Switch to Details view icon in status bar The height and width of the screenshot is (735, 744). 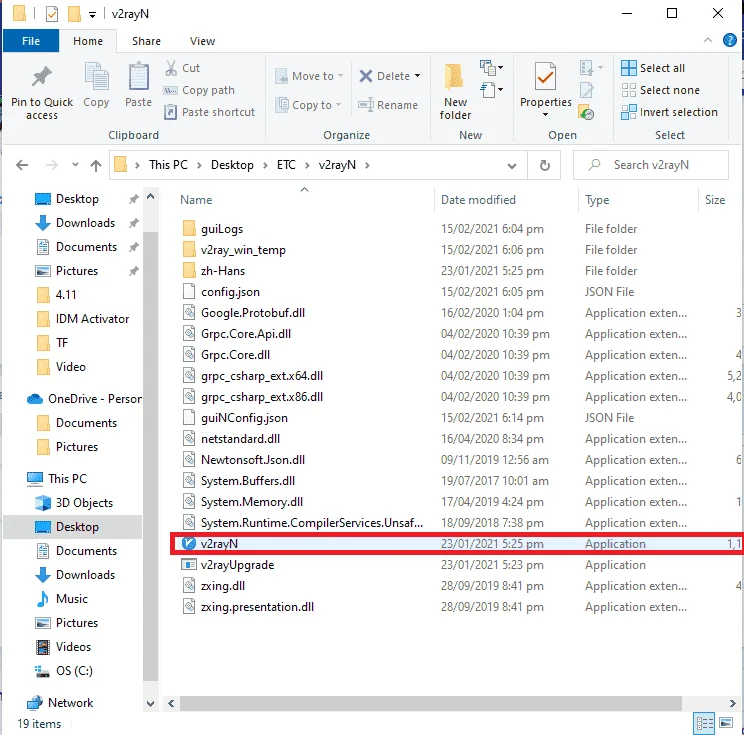(705, 723)
